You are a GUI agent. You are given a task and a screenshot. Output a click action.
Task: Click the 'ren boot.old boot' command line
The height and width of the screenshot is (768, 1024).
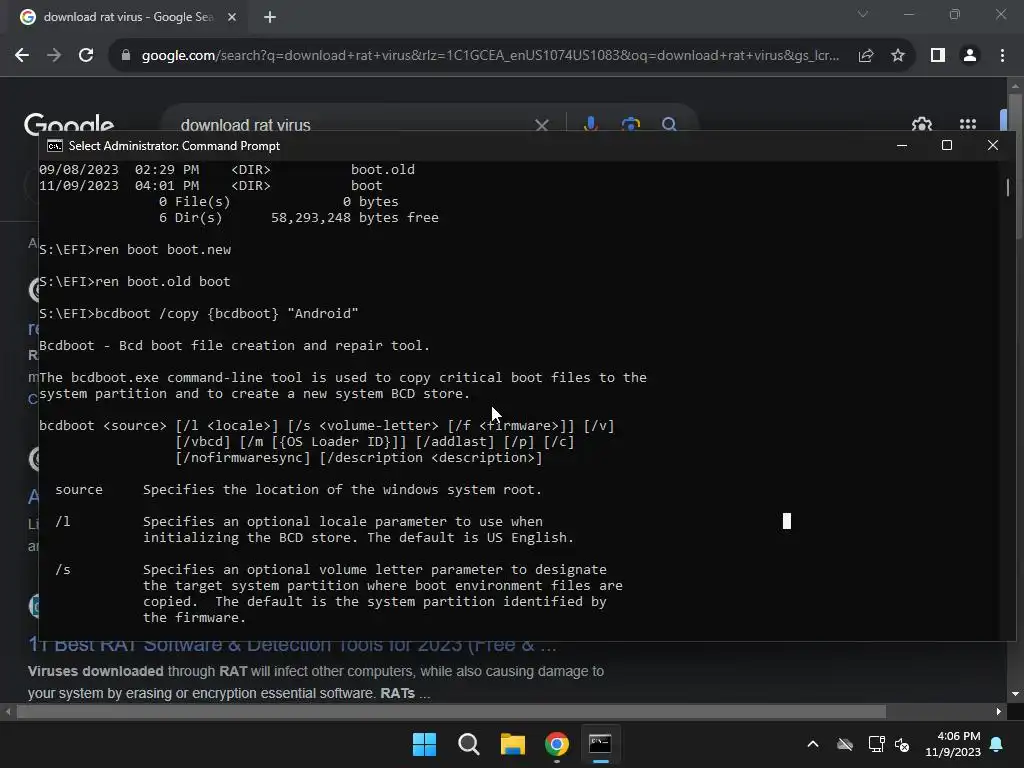[135, 281]
